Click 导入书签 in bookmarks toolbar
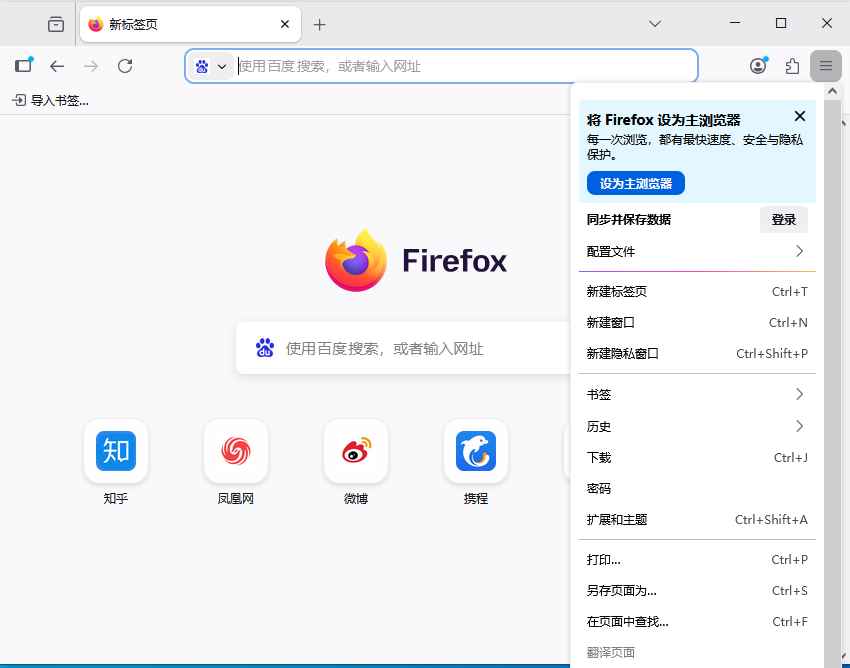 click(x=50, y=100)
